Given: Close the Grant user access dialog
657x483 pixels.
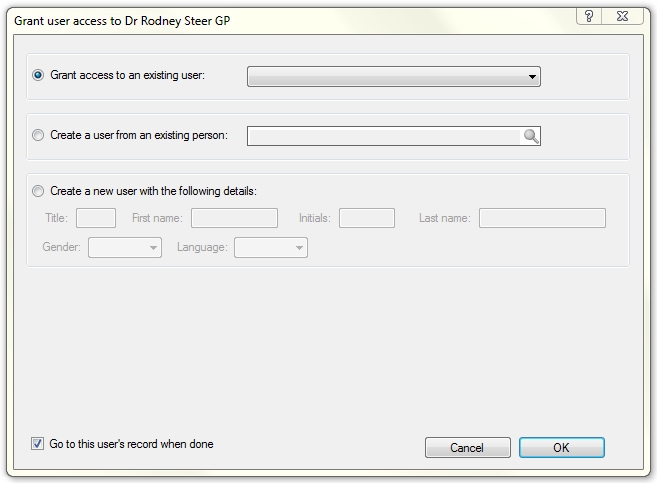Looking at the screenshot, I should (x=624, y=15).
